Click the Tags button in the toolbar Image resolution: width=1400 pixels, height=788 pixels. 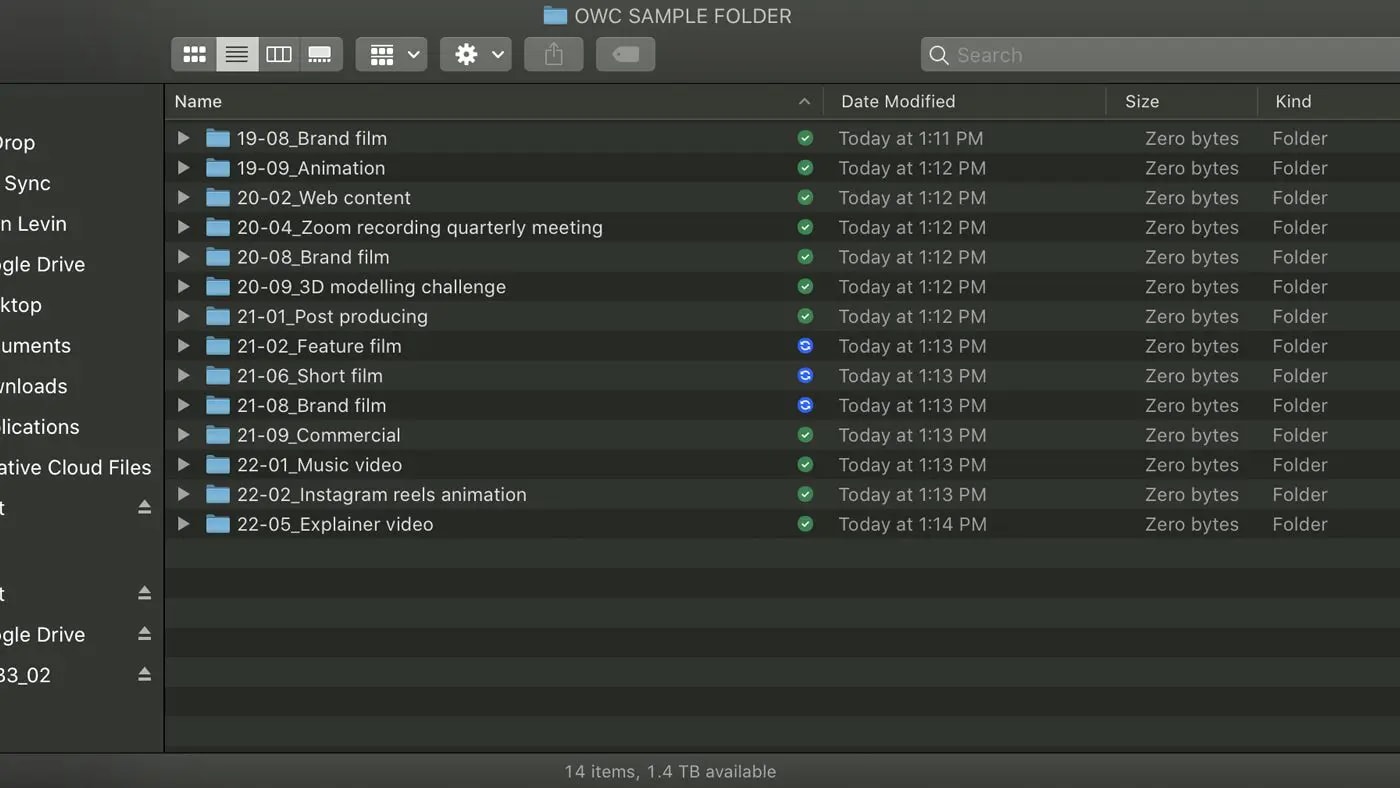tap(625, 54)
